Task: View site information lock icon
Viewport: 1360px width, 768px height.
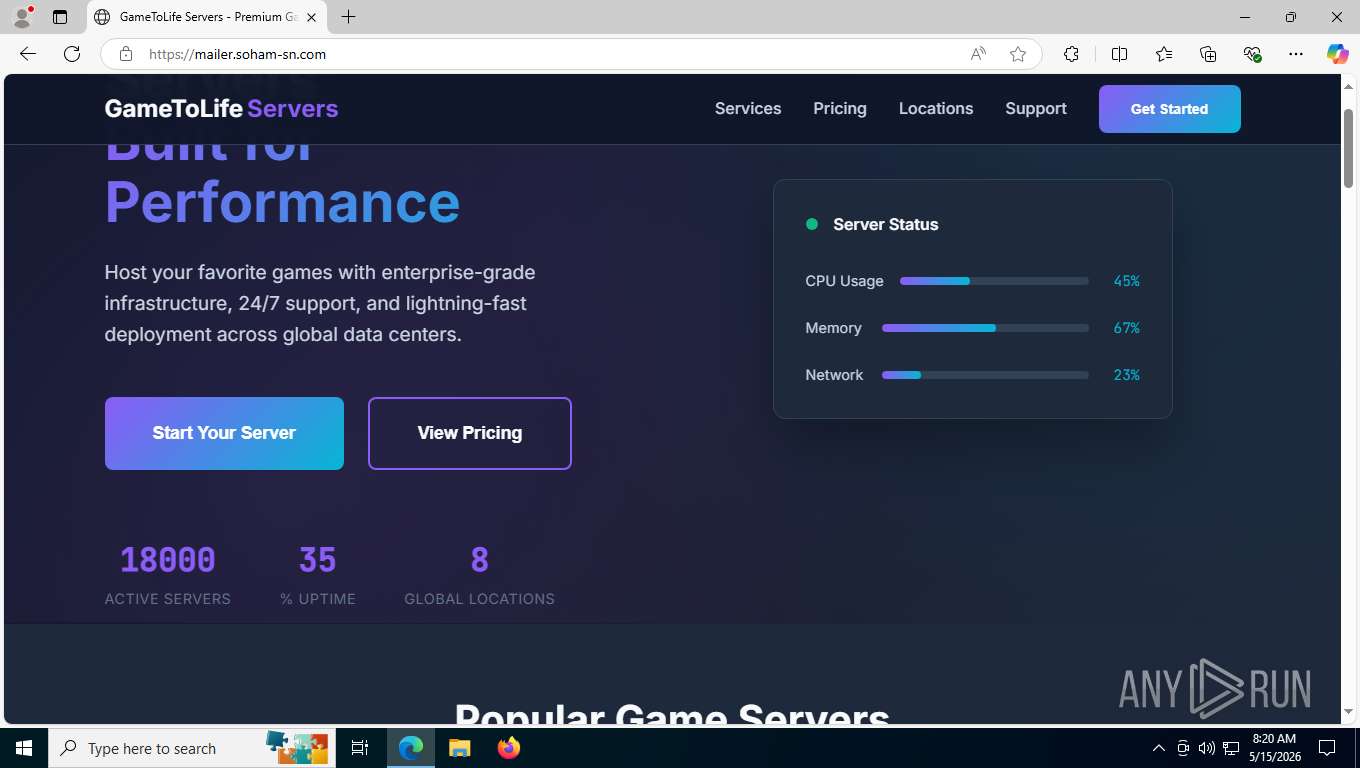Action: click(x=125, y=54)
